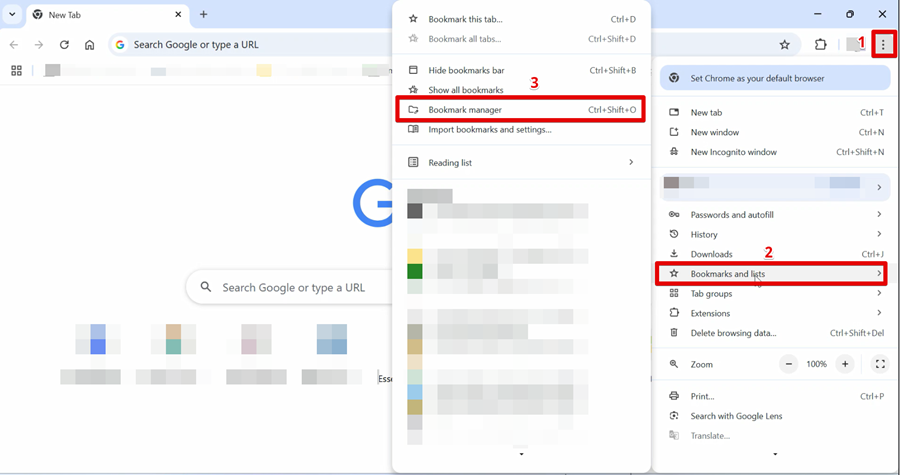The width and height of the screenshot is (900, 475).
Task: Click the Google search input box
Action: [290, 287]
